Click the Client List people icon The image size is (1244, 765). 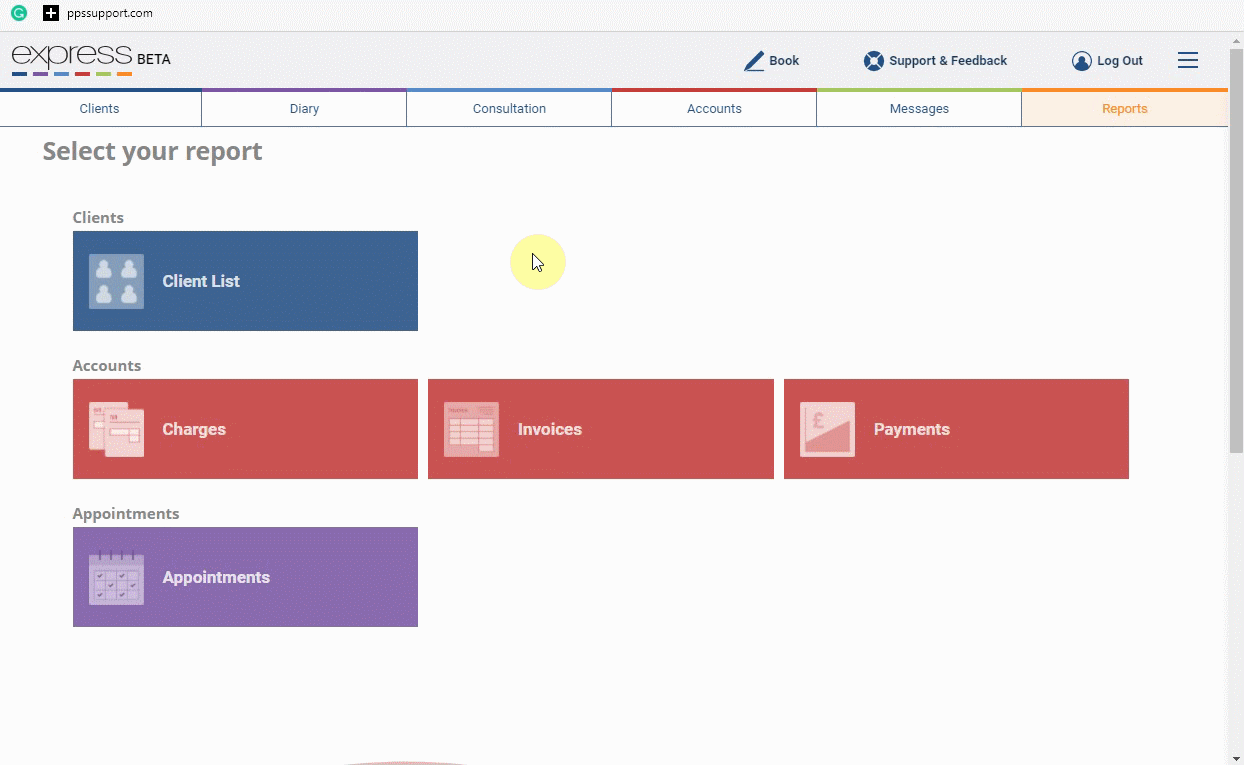pyautogui.click(x=116, y=281)
